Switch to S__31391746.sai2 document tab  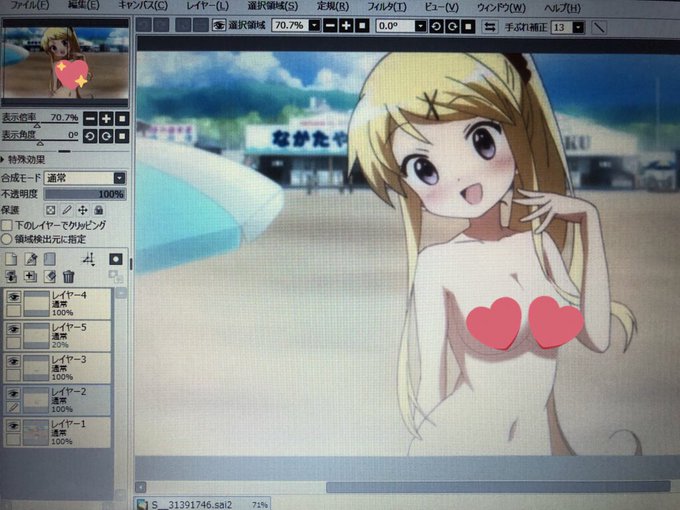click(x=203, y=504)
